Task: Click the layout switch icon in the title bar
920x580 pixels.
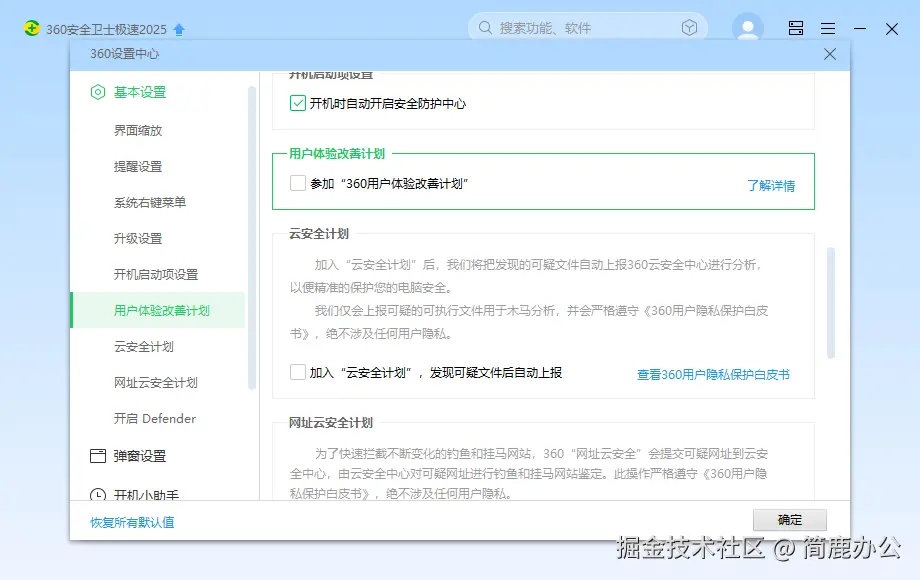Action: (x=796, y=28)
